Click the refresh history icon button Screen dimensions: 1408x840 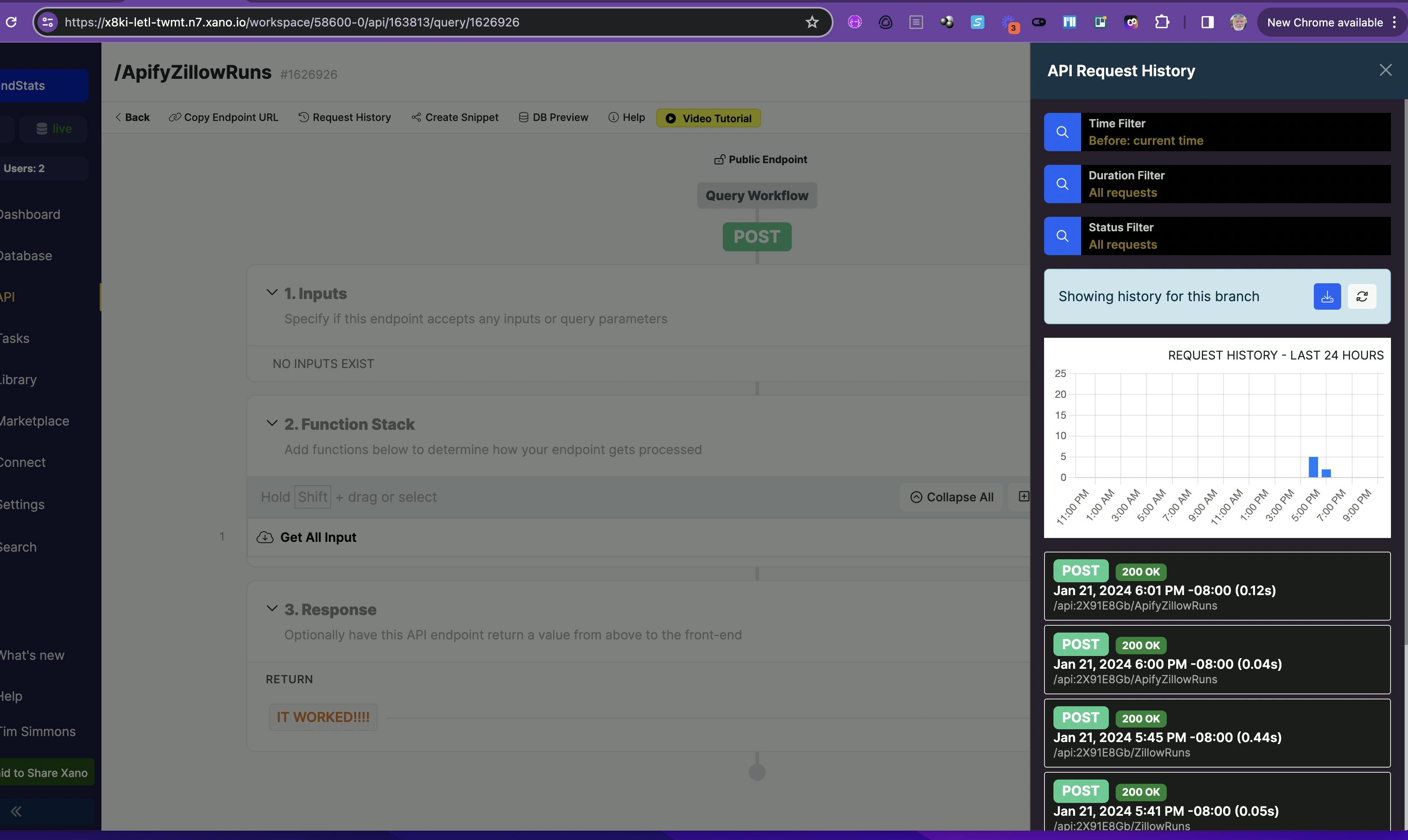click(x=1362, y=296)
